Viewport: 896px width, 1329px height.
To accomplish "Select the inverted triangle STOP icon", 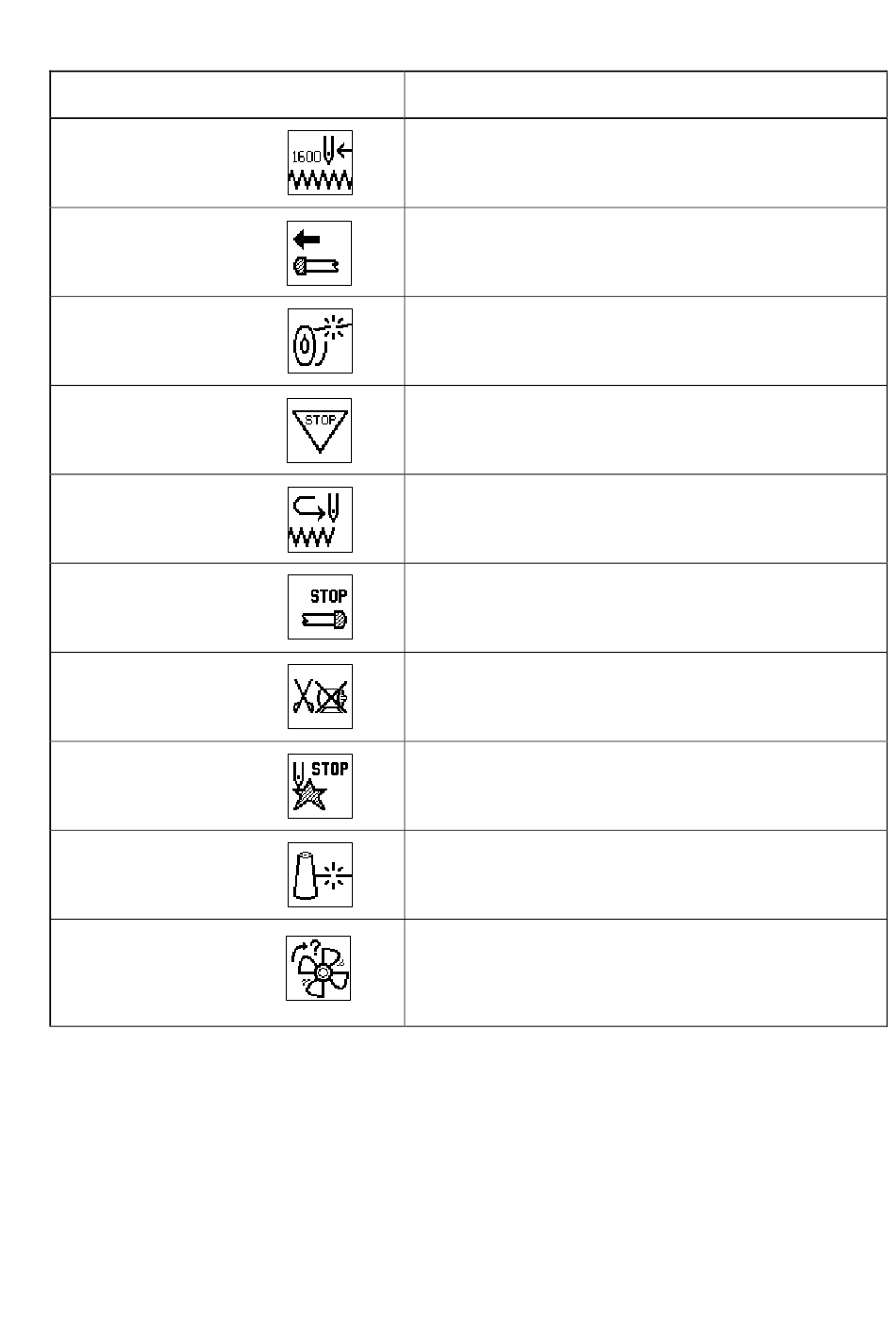I will [320, 430].
